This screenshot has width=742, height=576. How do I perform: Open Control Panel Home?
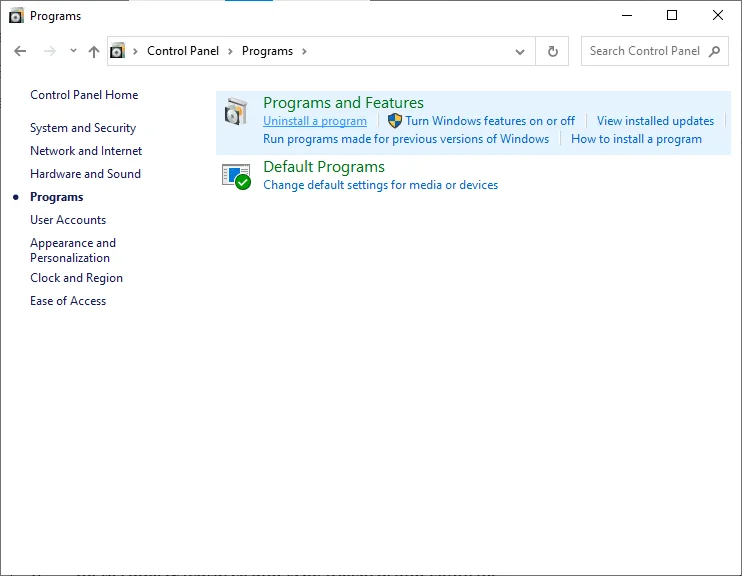click(x=84, y=95)
